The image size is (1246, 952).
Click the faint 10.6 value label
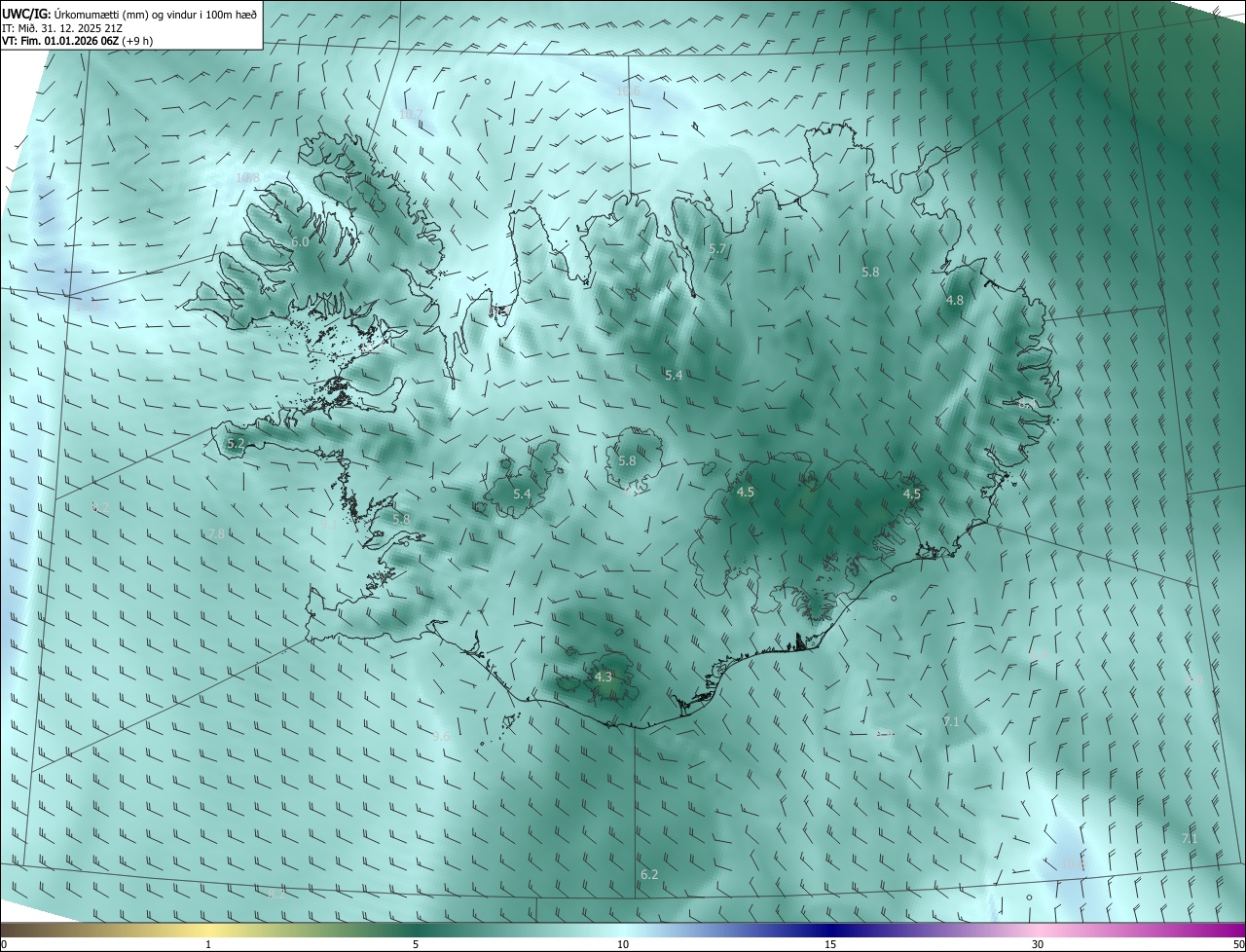point(628,91)
